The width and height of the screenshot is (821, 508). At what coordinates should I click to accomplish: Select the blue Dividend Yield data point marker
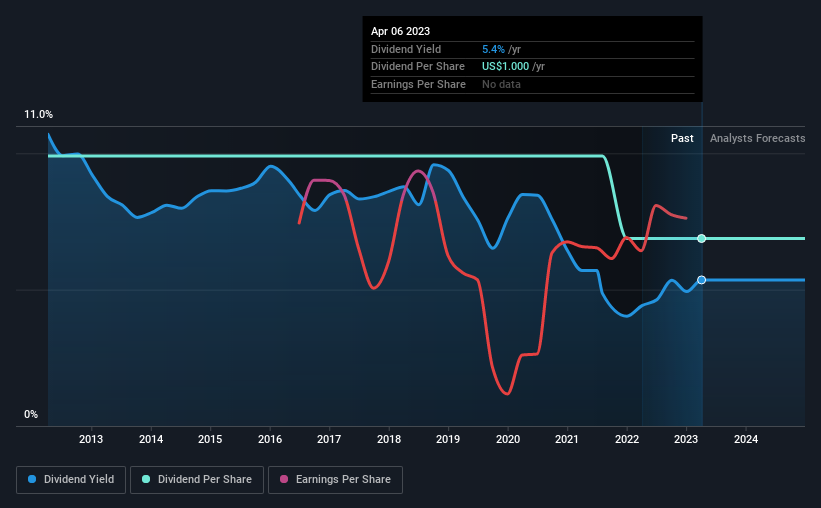(702, 280)
